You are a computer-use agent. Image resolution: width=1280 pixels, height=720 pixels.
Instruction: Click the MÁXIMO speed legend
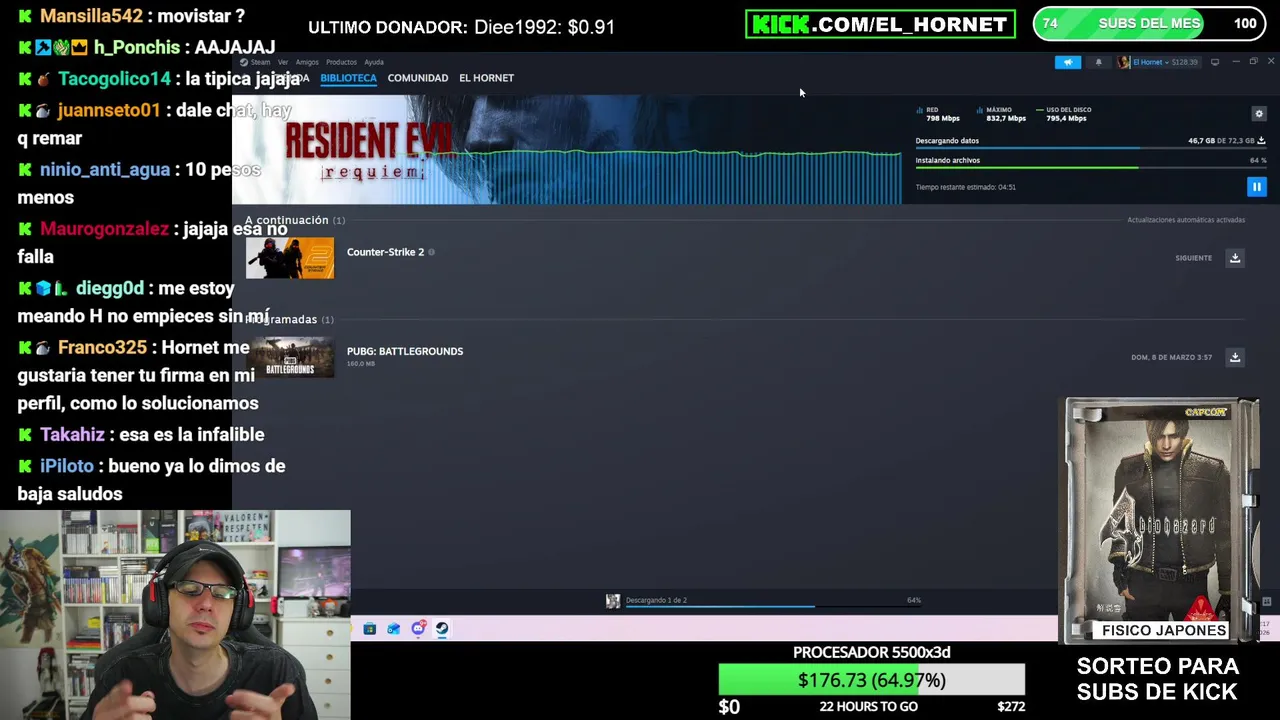click(1001, 114)
